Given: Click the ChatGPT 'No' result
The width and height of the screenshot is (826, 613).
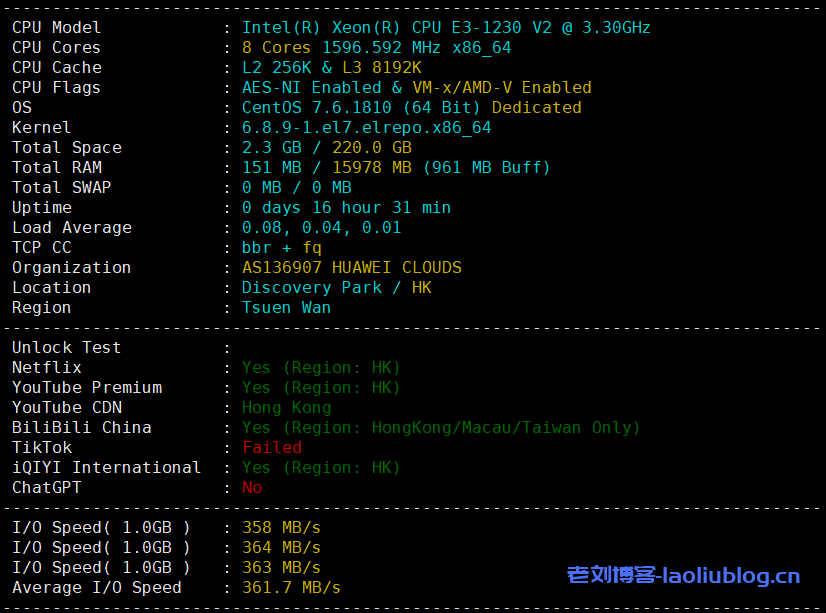Looking at the screenshot, I should point(251,488).
